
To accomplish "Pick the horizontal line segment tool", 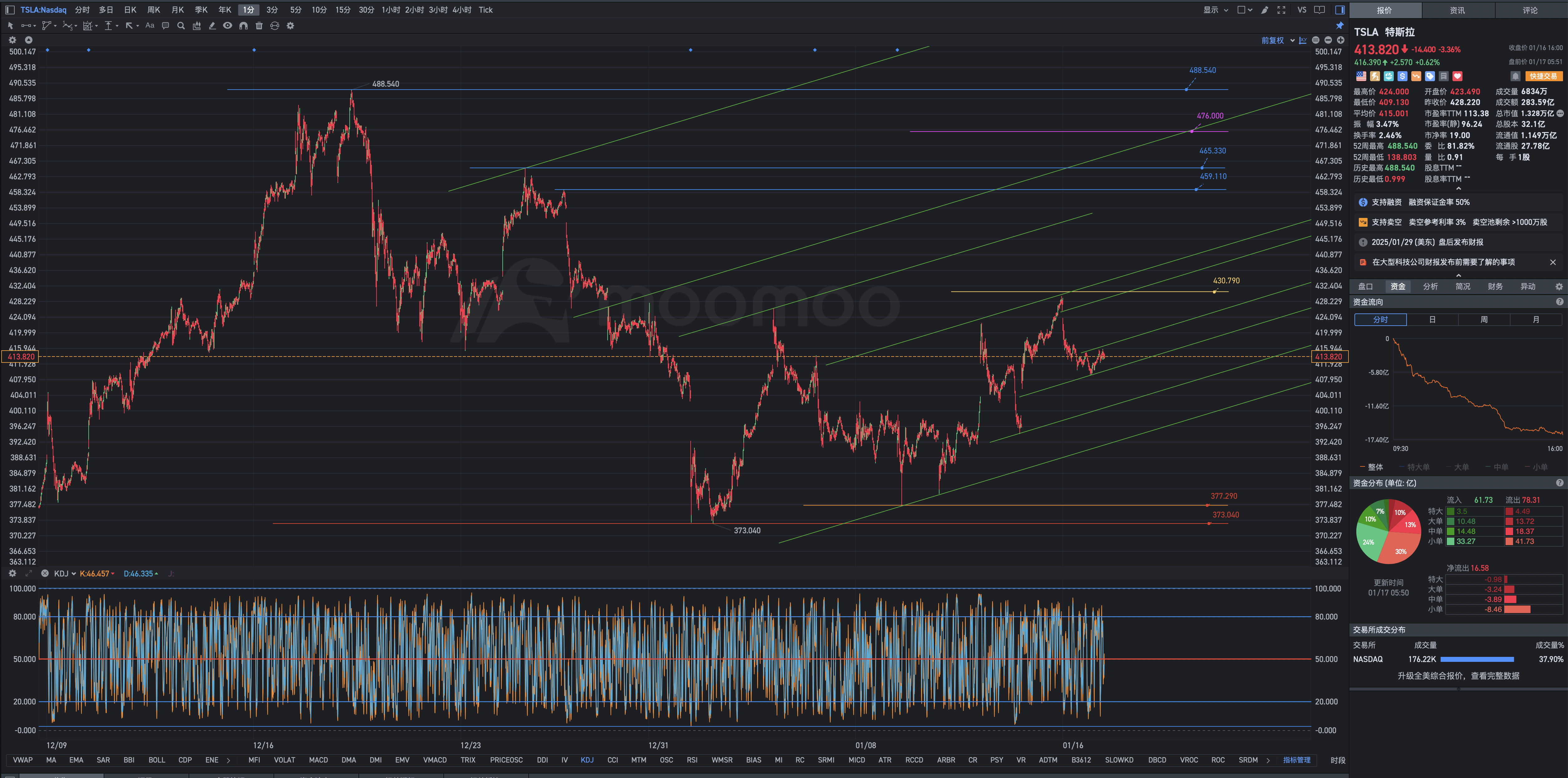I will (26, 26).
